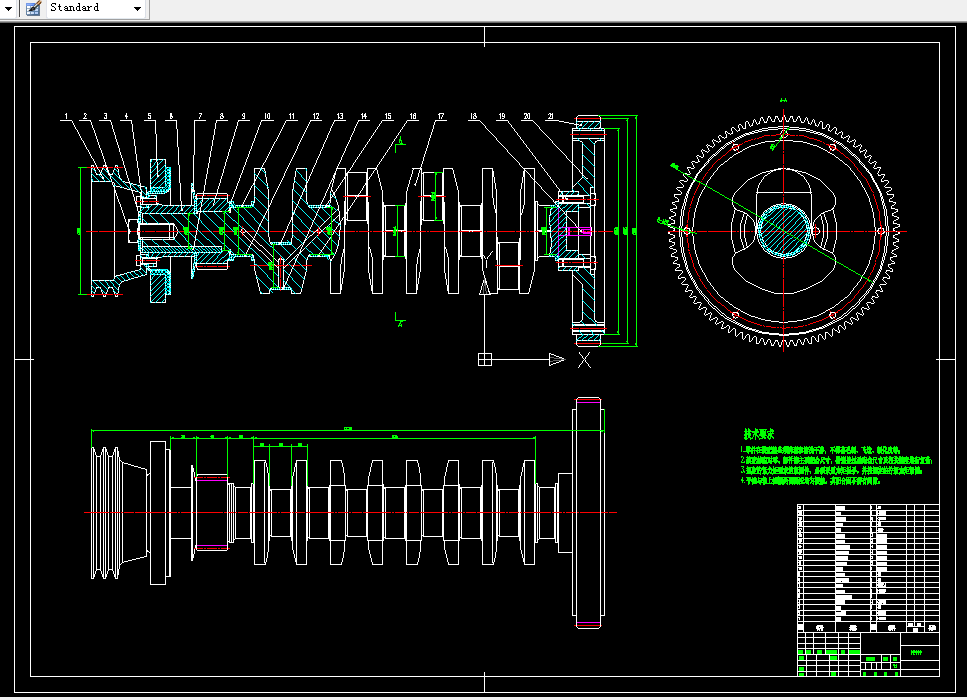The image size is (967, 700).
Task: Select part balloon number 17
Action: [x=440, y=117]
